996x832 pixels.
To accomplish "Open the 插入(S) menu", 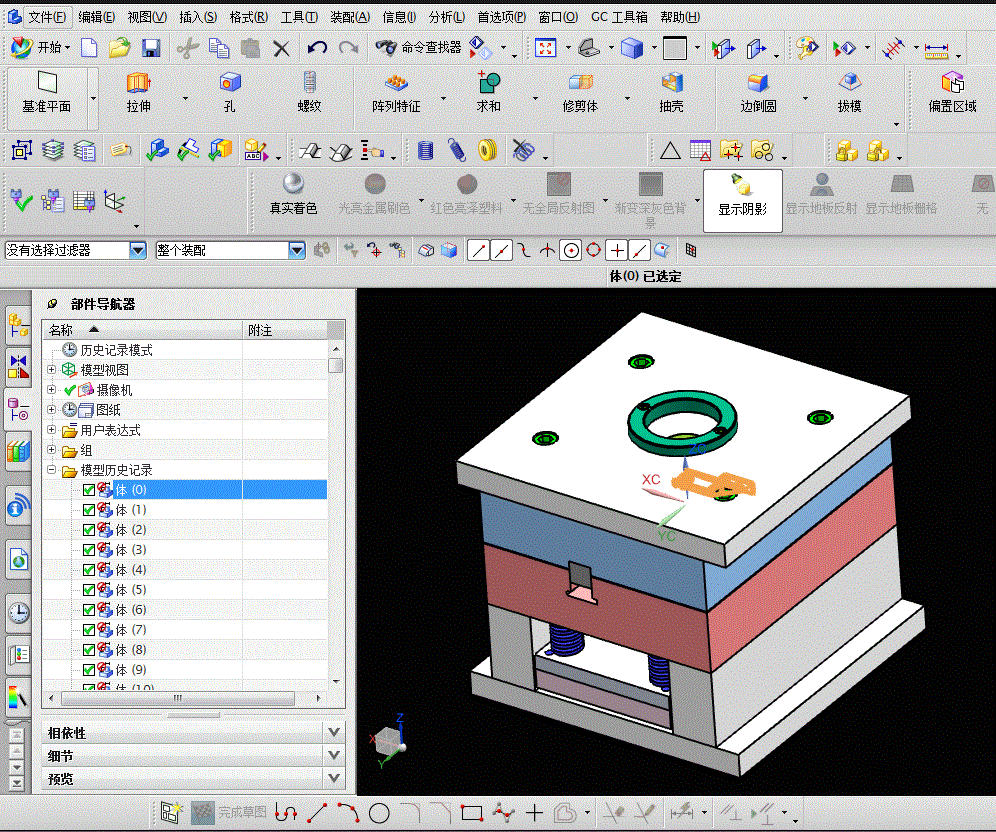I will (x=197, y=17).
